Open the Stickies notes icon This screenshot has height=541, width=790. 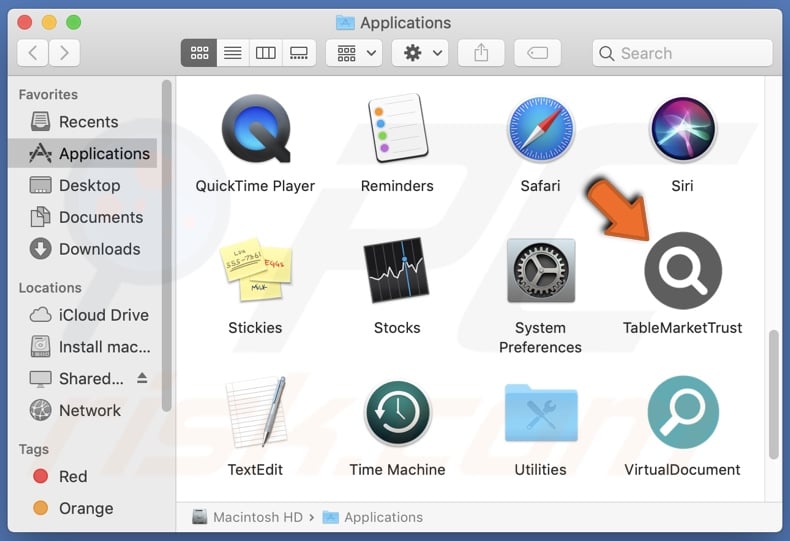[256, 270]
